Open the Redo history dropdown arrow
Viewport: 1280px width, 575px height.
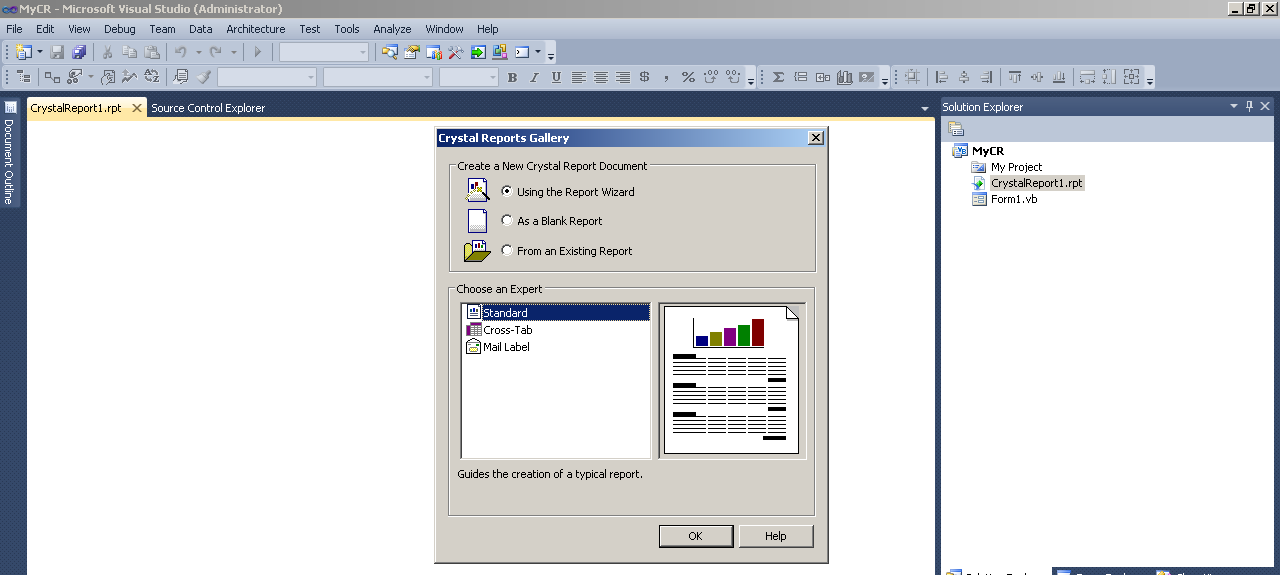pos(233,52)
